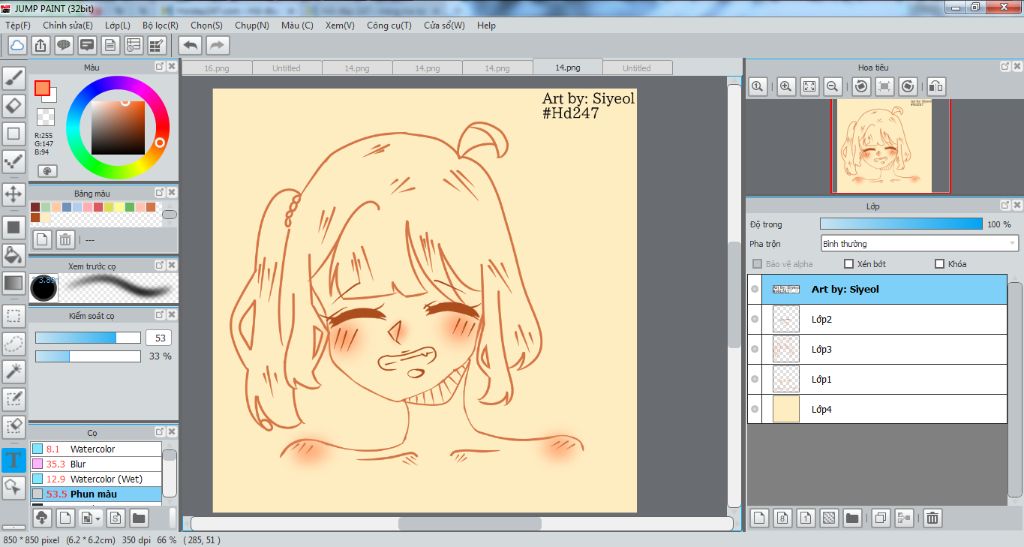Undock the Bảng màu palette panel
Screen dimensions: 1024x547
[159, 193]
